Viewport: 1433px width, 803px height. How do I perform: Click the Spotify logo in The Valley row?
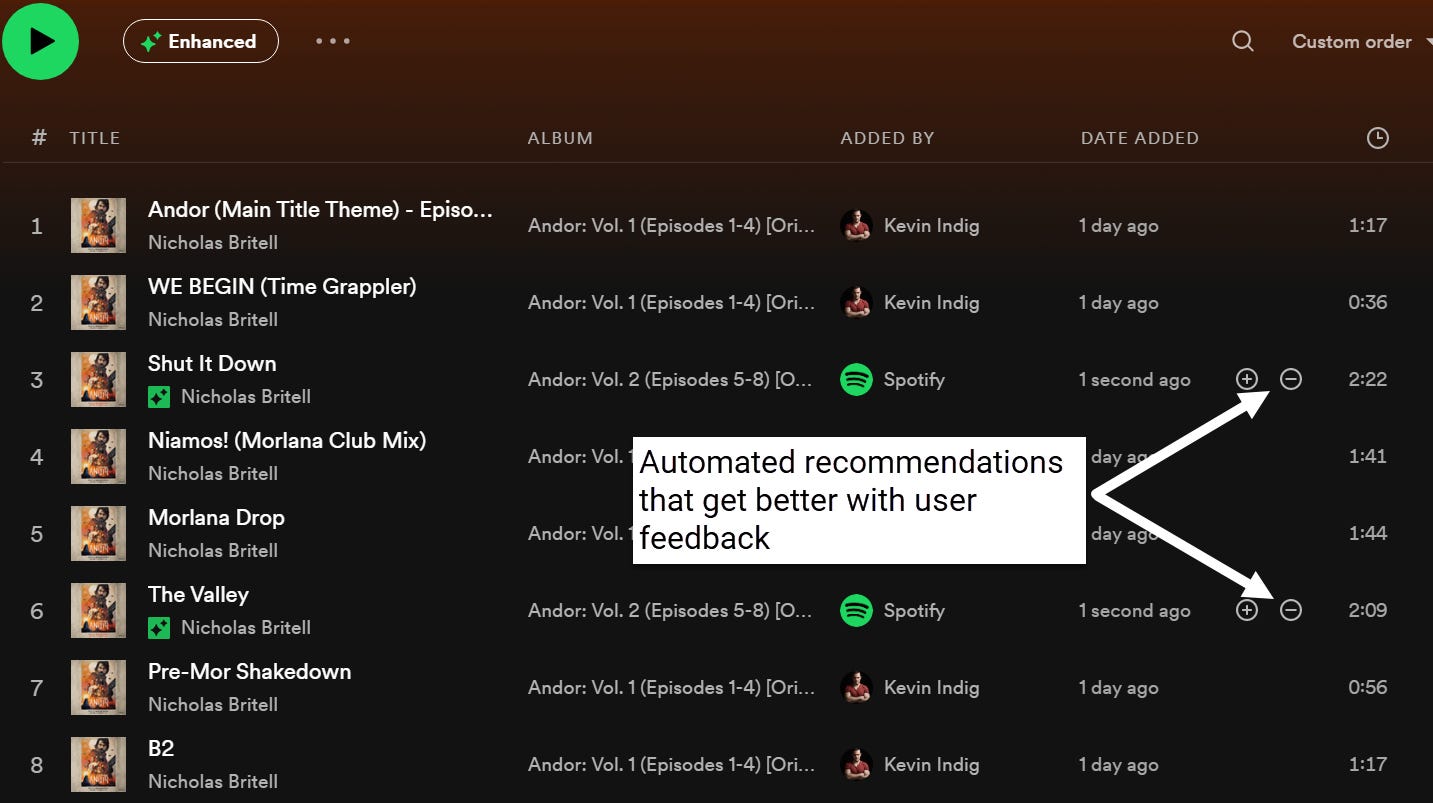[856, 610]
